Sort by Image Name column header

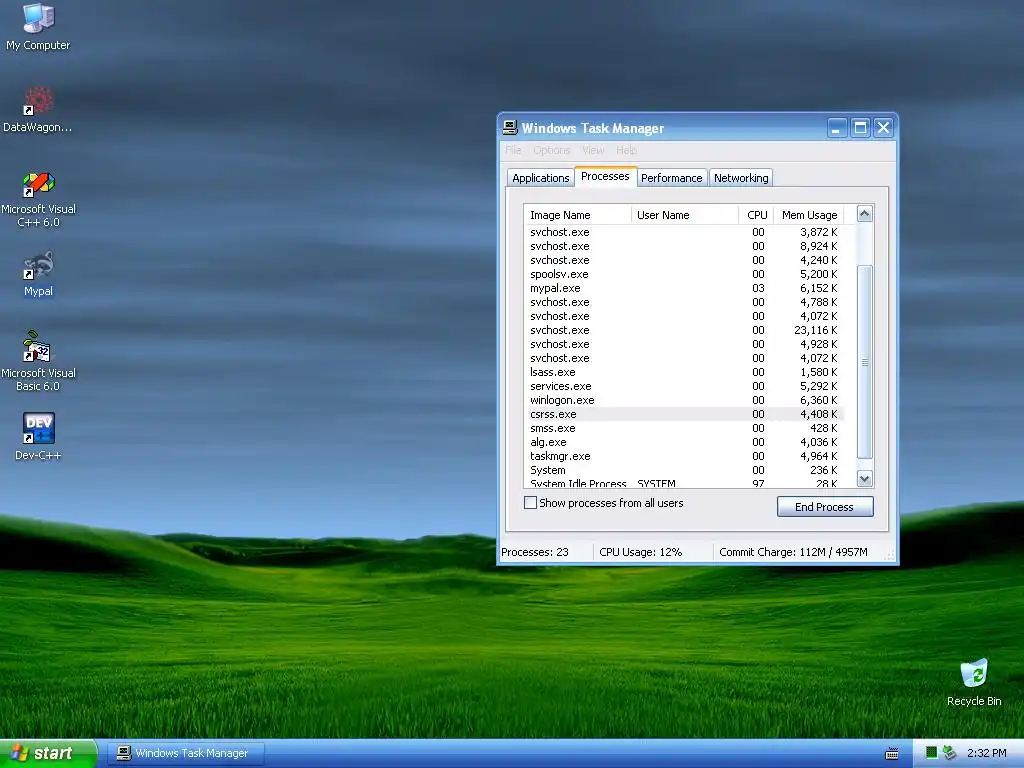(x=577, y=215)
